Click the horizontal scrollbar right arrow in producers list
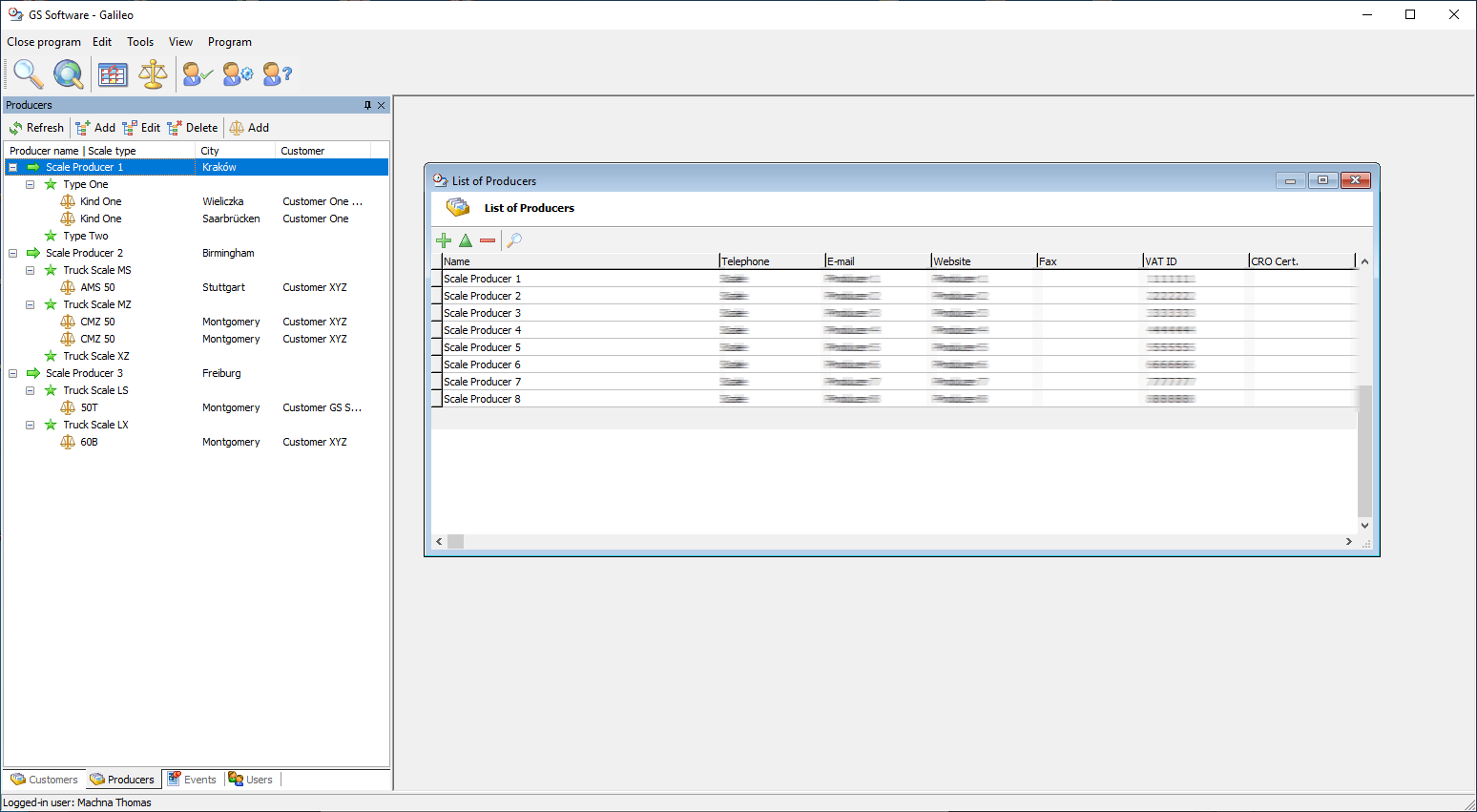Screen dimensions: 1477x812 pyautogui.click(x=1348, y=541)
